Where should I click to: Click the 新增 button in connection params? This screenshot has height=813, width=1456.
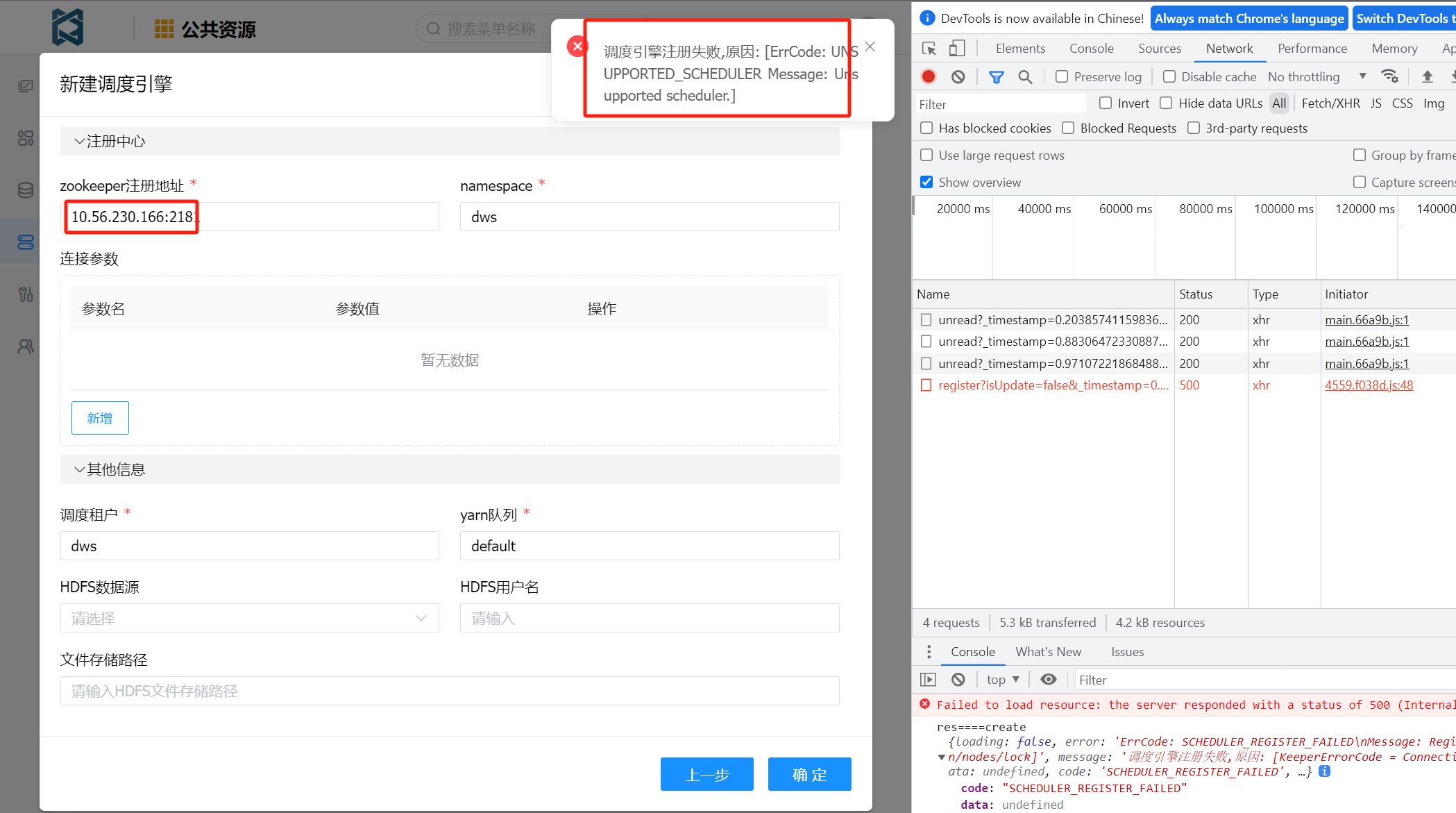tap(100, 417)
